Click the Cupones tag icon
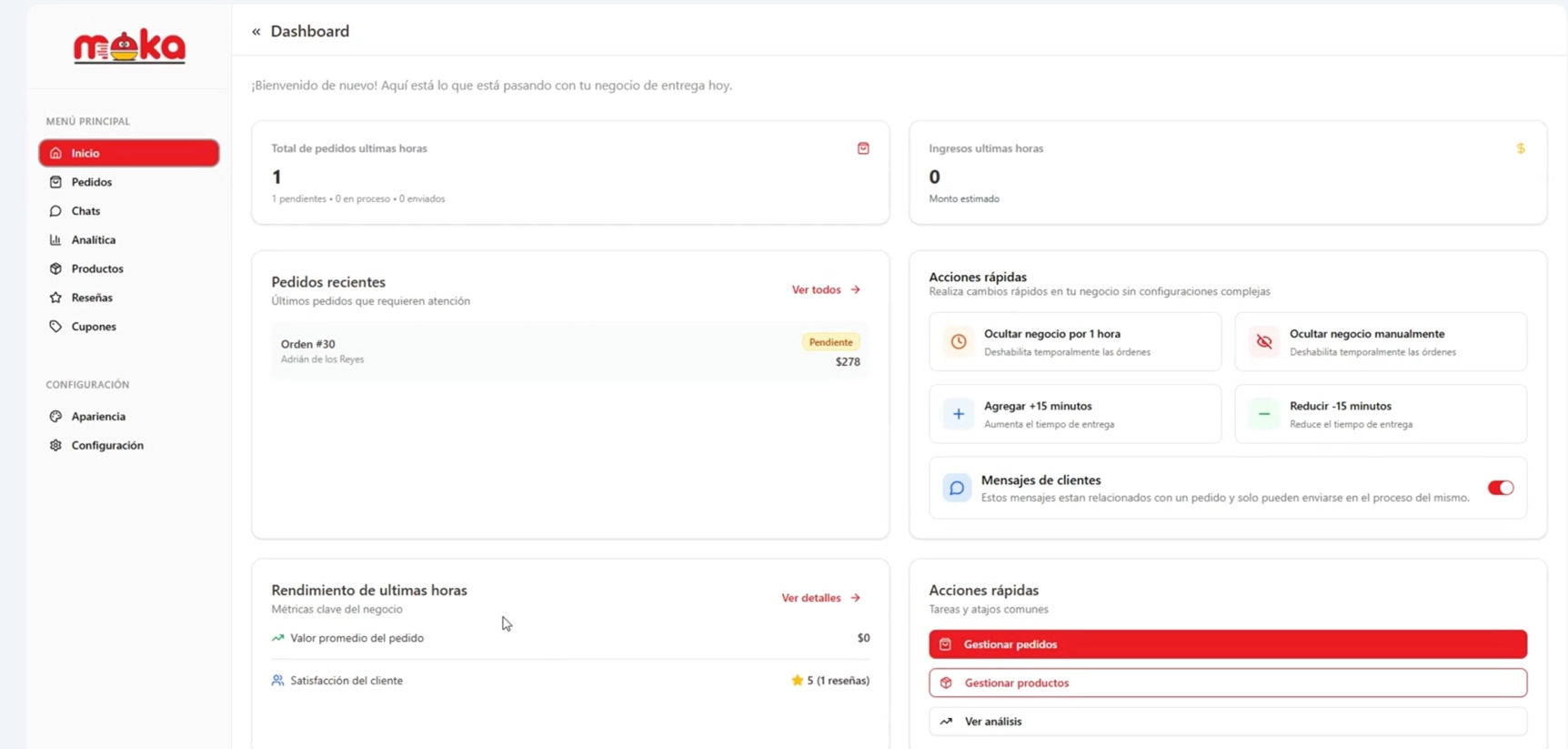This screenshot has width=1568, height=749. [55, 327]
